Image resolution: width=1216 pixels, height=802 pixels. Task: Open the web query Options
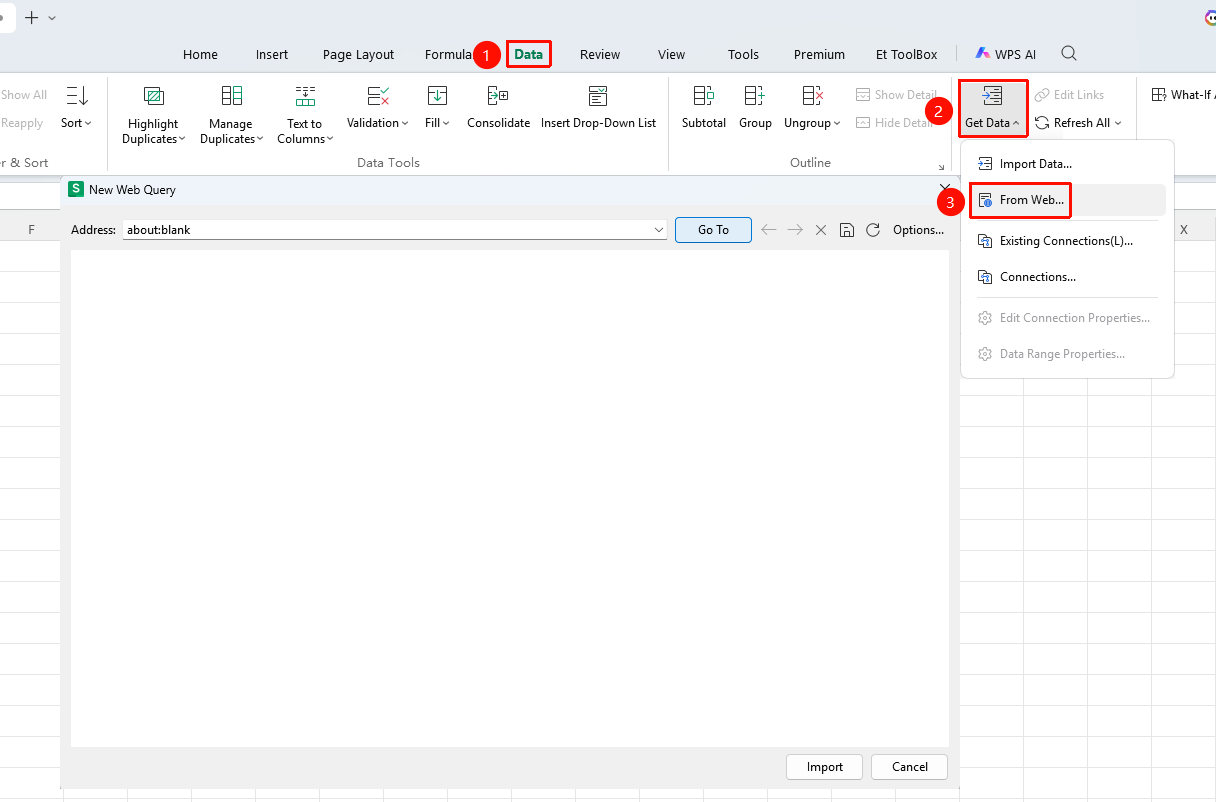[919, 230]
